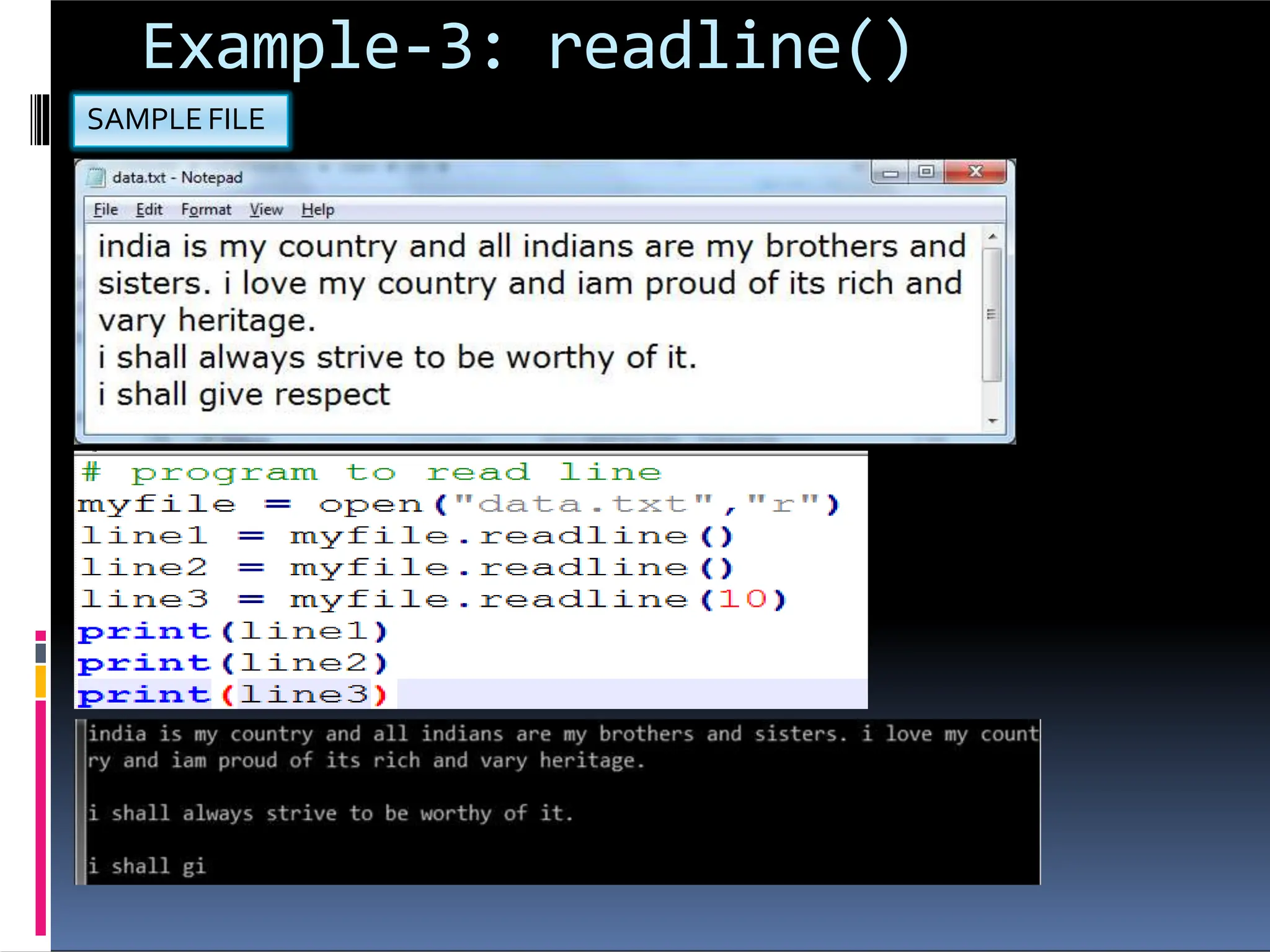Click the code line 'print(line1)'

pos(233,632)
